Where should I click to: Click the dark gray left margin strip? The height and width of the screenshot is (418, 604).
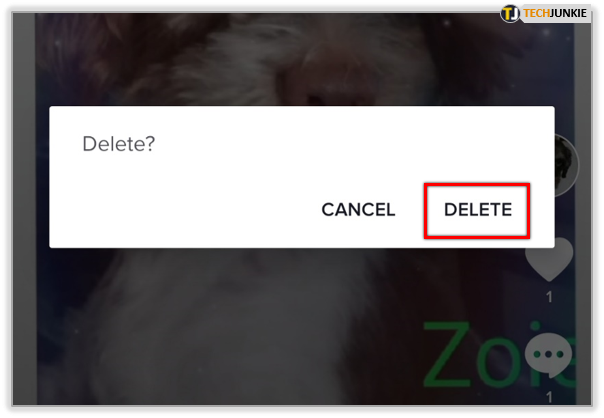pyautogui.click(x=24, y=209)
